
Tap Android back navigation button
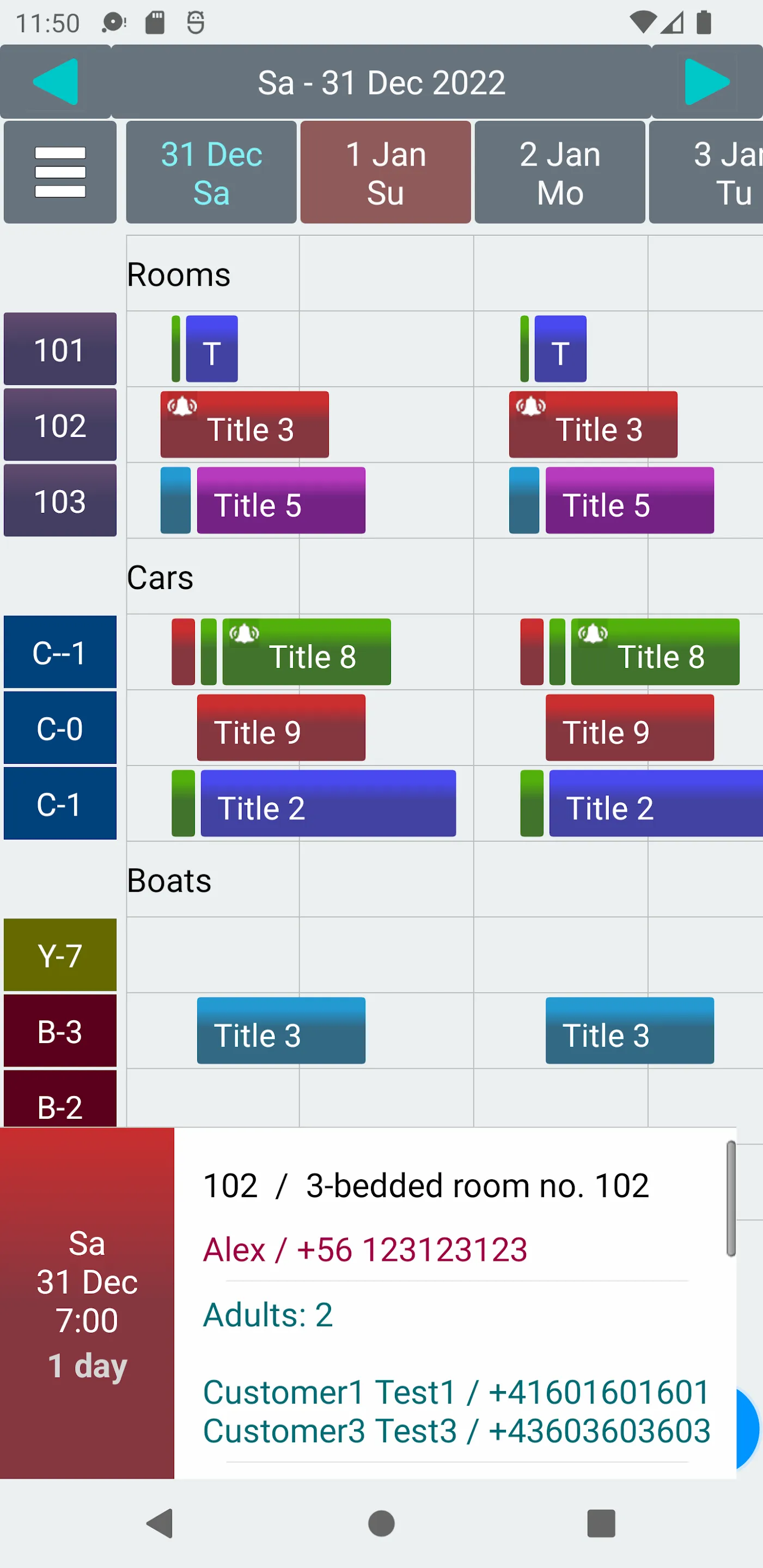pyautogui.click(x=160, y=1523)
